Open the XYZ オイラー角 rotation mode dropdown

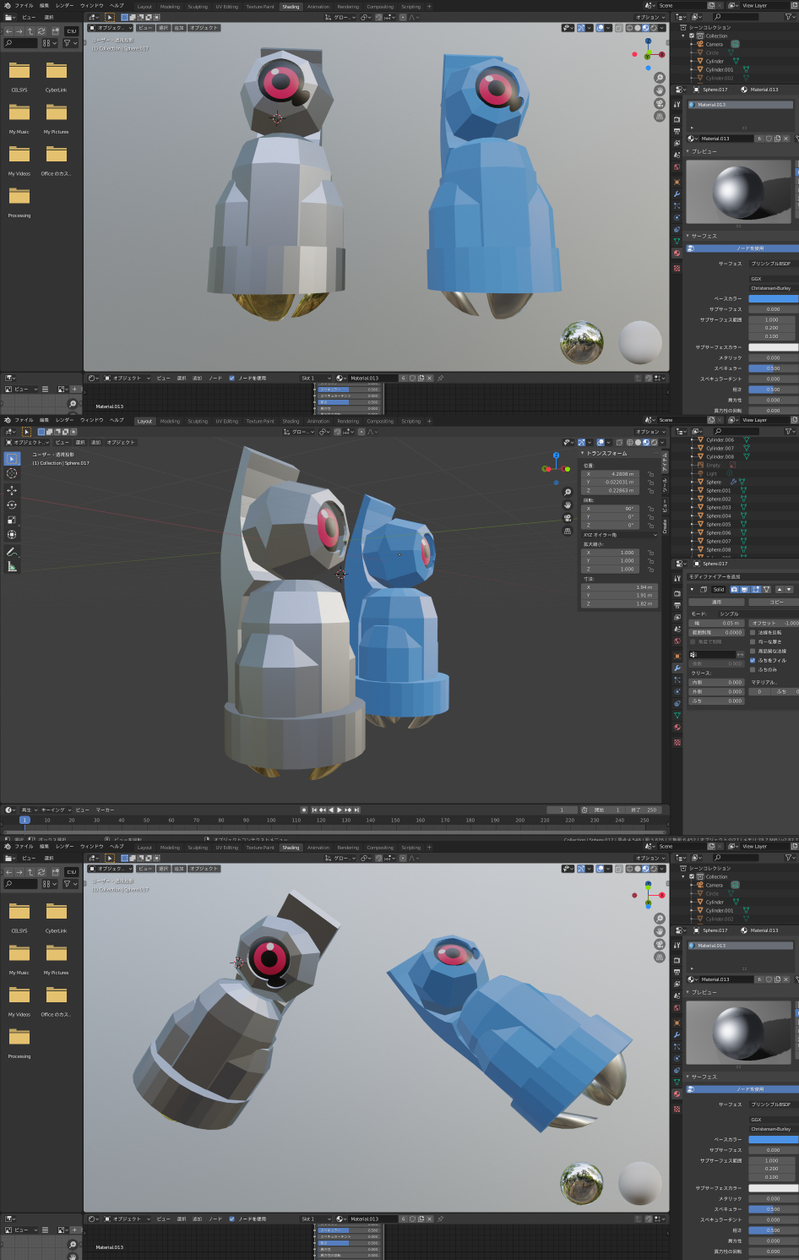[x=620, y=535]
